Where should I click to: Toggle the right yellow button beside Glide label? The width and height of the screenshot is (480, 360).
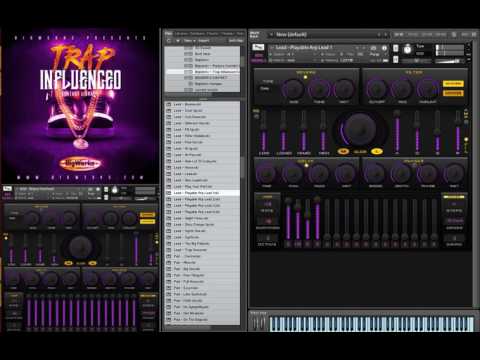pos(377,151)
